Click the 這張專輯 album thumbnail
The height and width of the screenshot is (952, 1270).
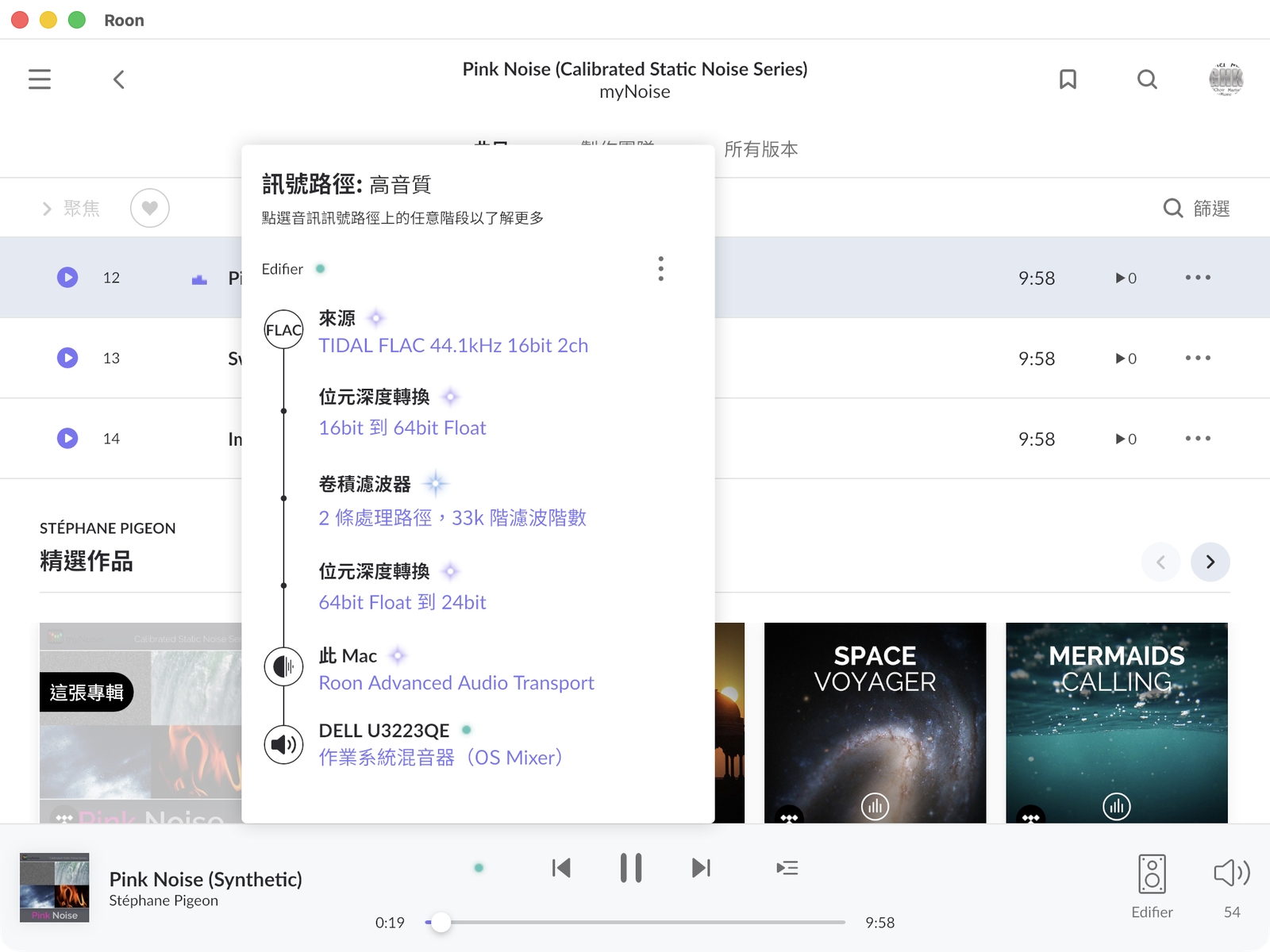140,723
